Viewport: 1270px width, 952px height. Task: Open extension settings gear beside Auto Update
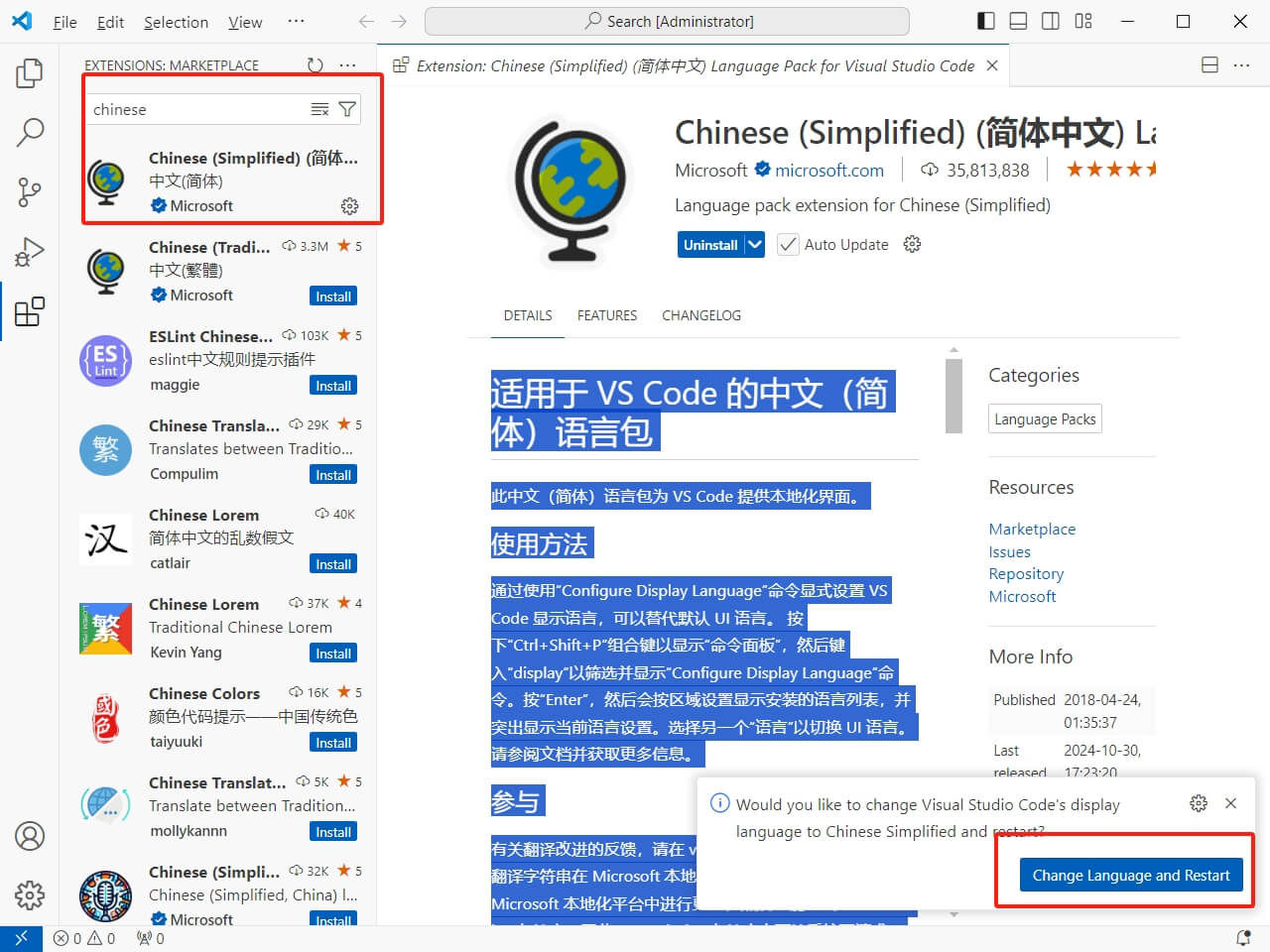click(912, 244)
